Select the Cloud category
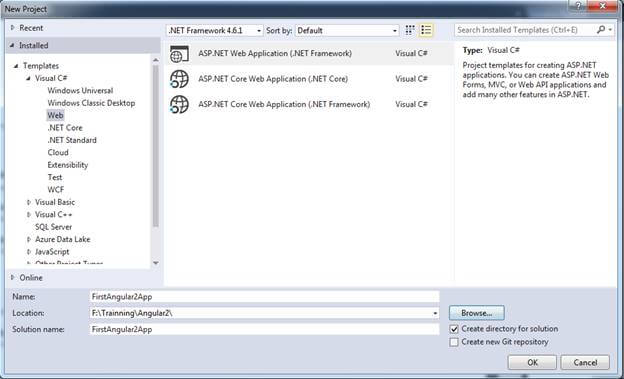Screen dimensions: 624x379 tap(58, 152)
